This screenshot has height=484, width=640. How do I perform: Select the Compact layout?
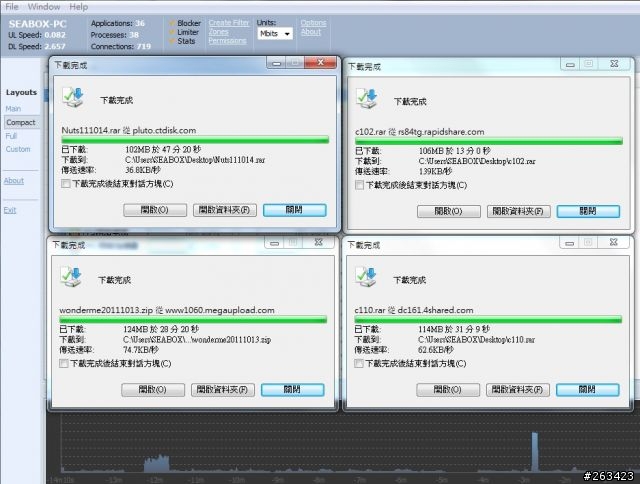pos(21,122)
